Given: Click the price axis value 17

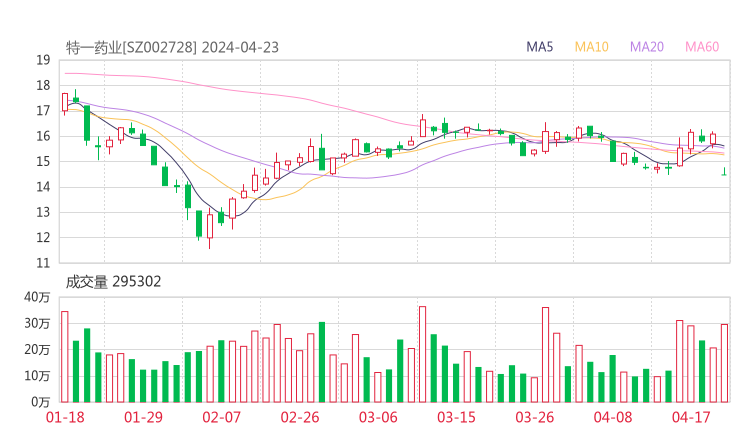Looking at the screenshot, I should [43, 111].
